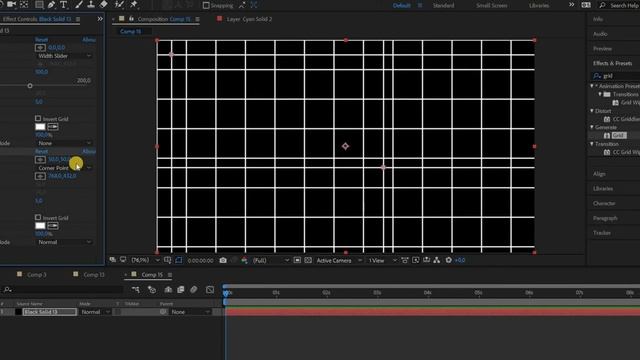
Task: Switch to Standard workspace
Action: click(443, 5)
